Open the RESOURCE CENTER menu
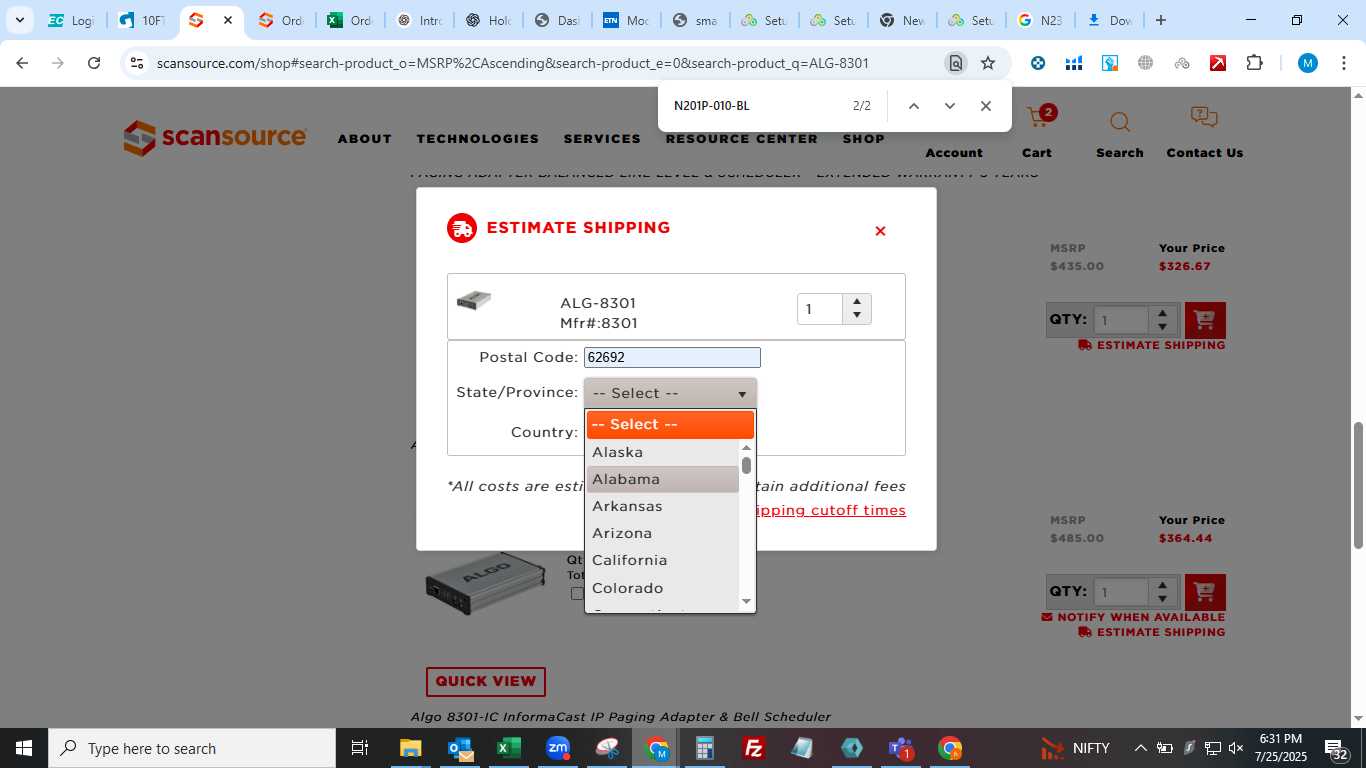 click(742, 139)
